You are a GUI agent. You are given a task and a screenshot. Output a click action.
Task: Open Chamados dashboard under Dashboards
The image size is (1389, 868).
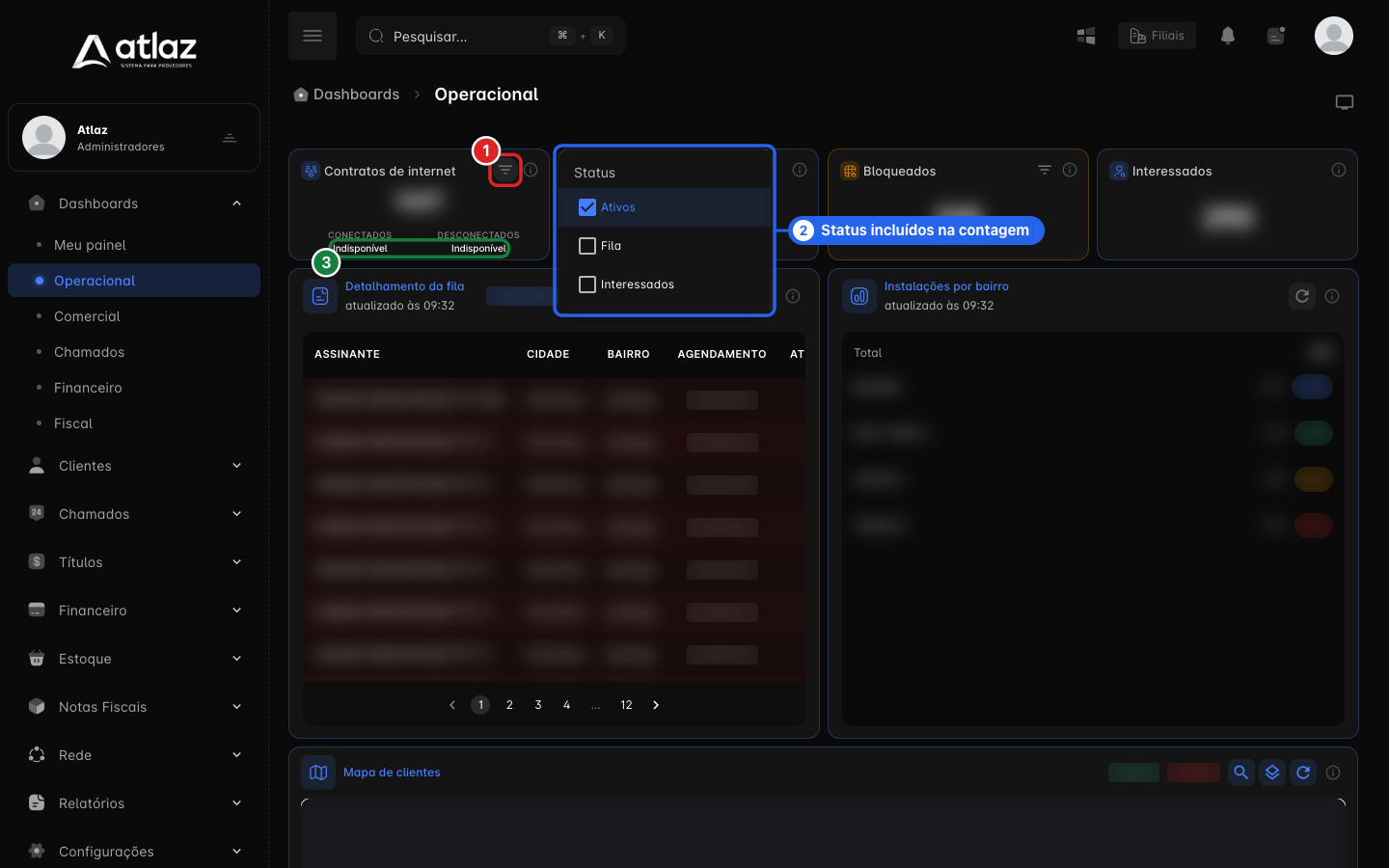pos(89,352)
